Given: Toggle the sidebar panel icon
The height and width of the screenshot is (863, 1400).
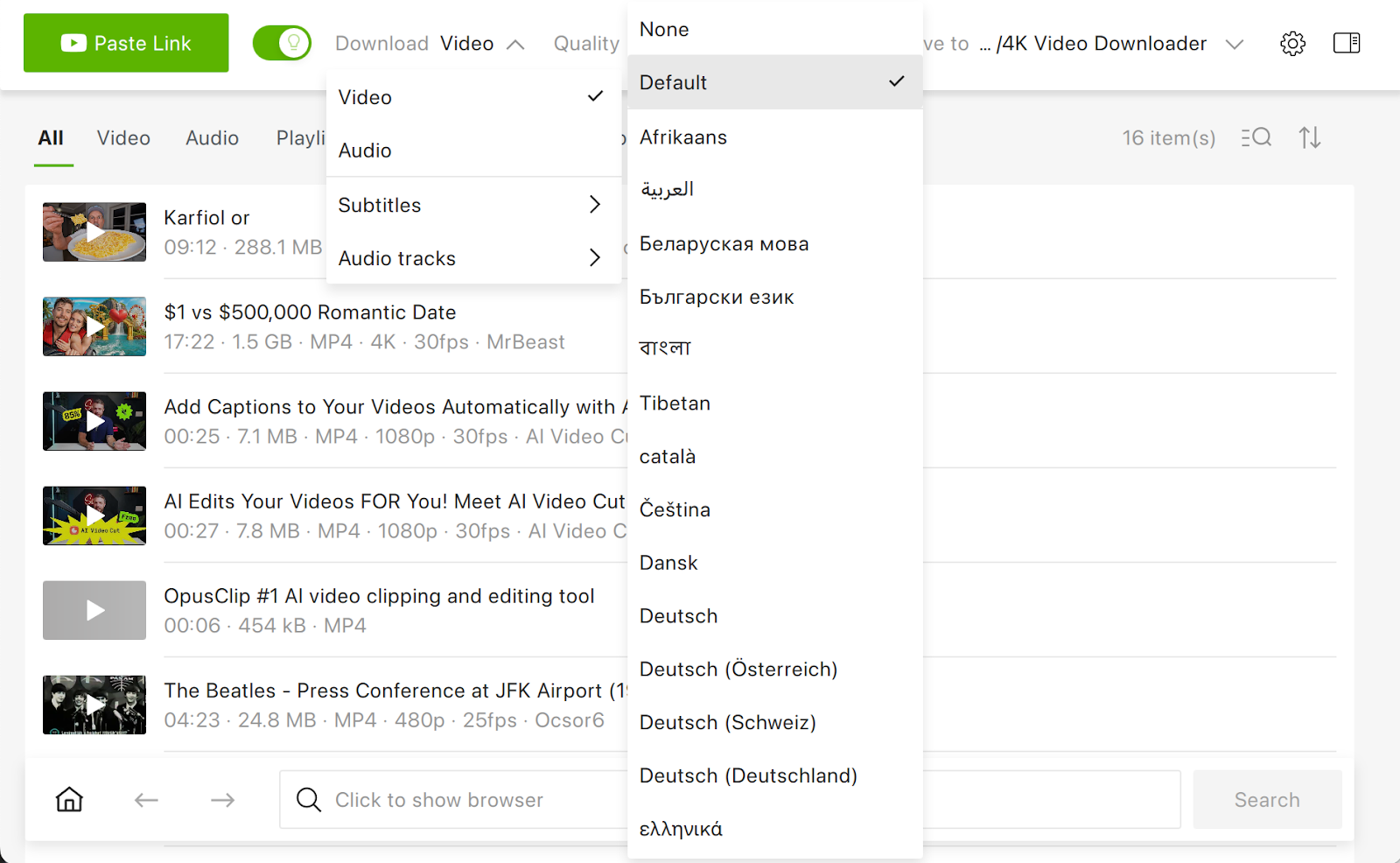Looking at the screenshot, I should tap(1347, 43).
